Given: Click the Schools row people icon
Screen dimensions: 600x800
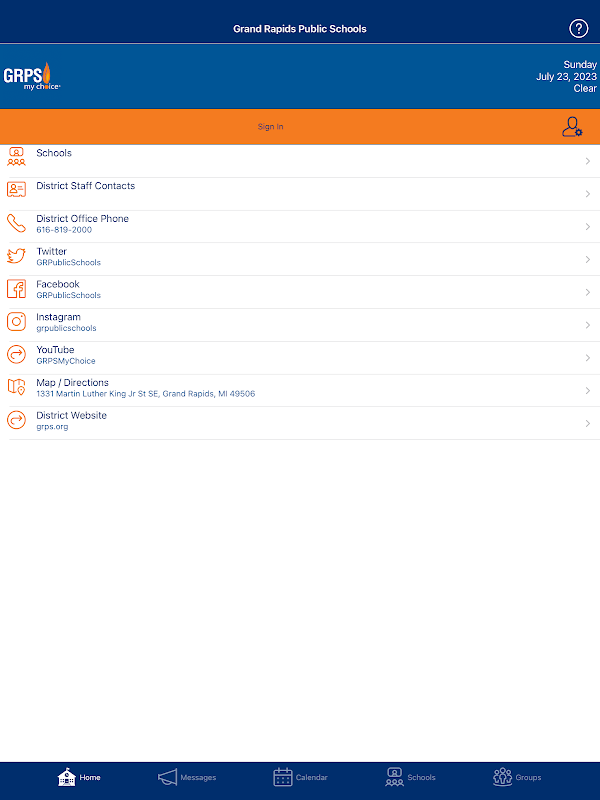Looking at the screenshot, I should coord(16,157).
